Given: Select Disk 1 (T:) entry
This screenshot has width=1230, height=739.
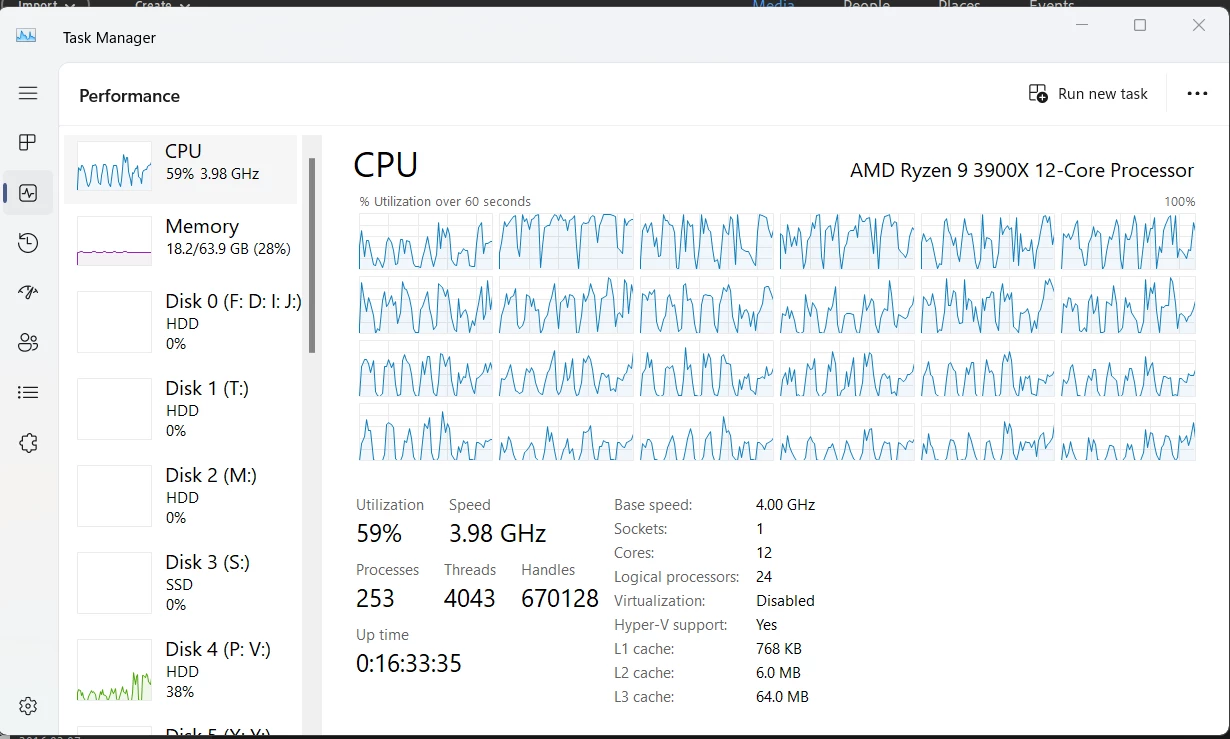Looking at the screenshot, I should (180, 409).
